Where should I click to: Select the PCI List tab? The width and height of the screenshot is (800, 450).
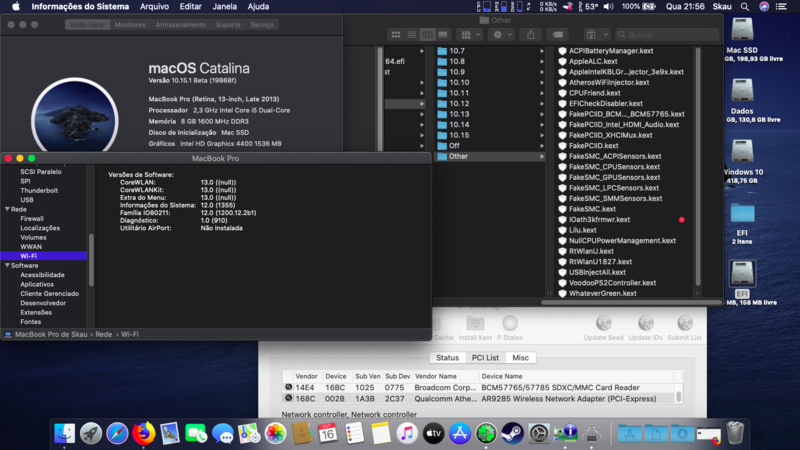(485, 358)
